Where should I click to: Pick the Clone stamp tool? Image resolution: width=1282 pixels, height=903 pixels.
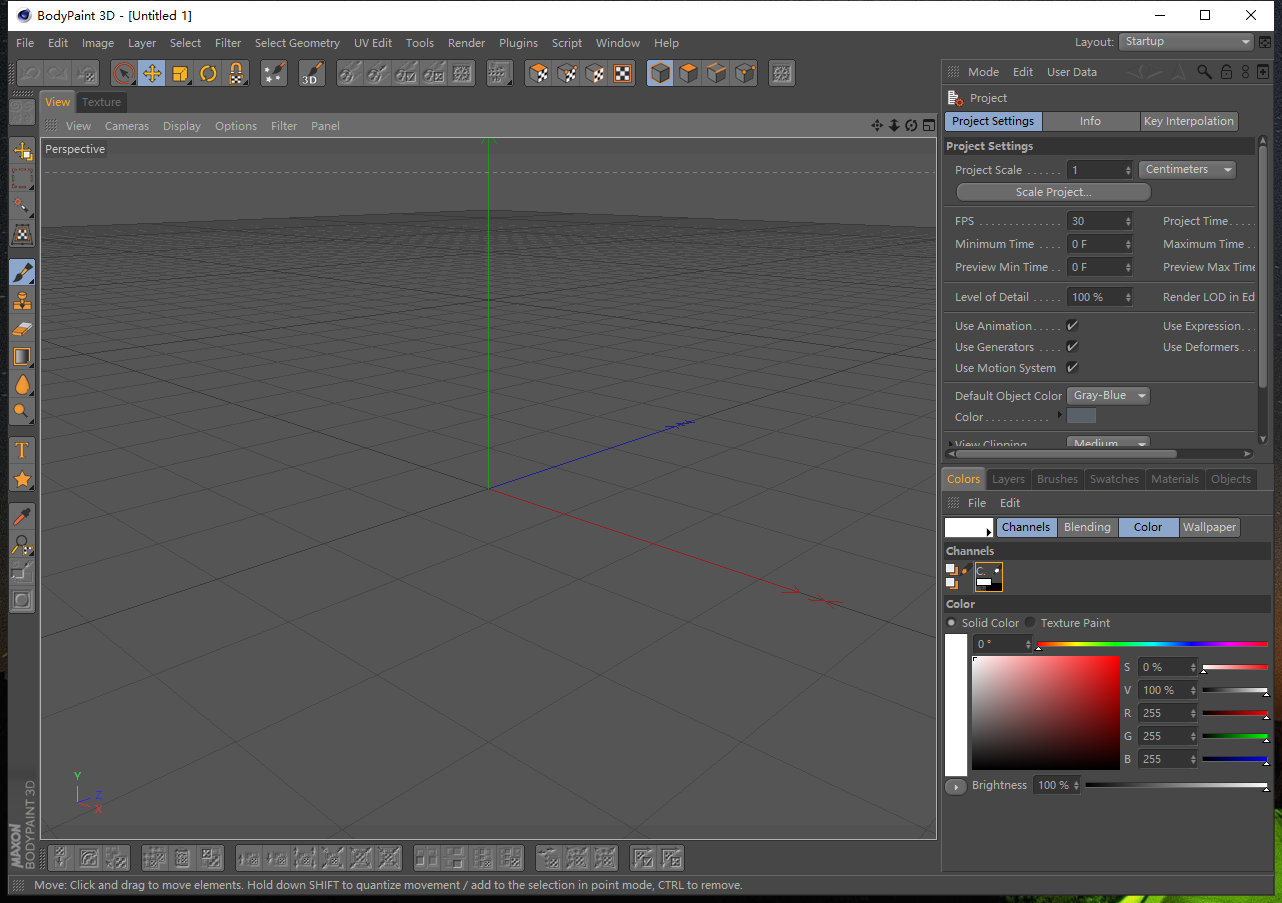(22, 301)
